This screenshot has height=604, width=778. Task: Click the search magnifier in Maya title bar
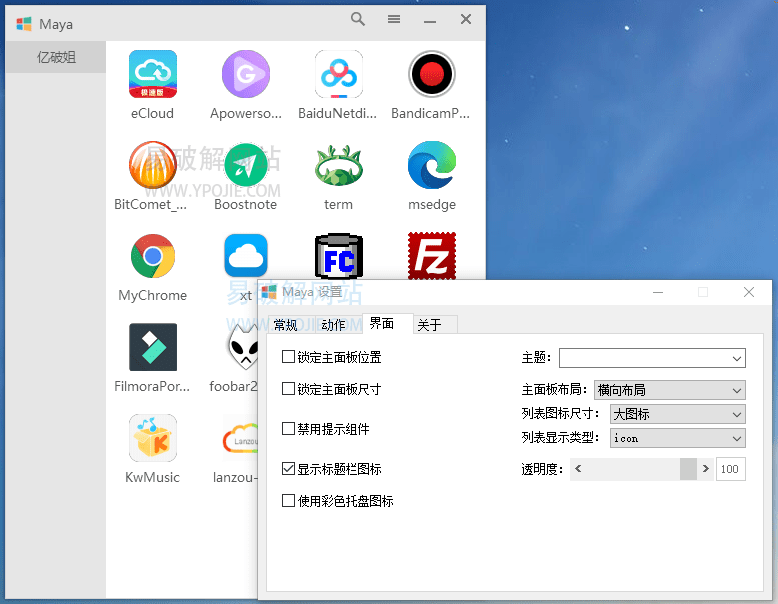(358, 19)
